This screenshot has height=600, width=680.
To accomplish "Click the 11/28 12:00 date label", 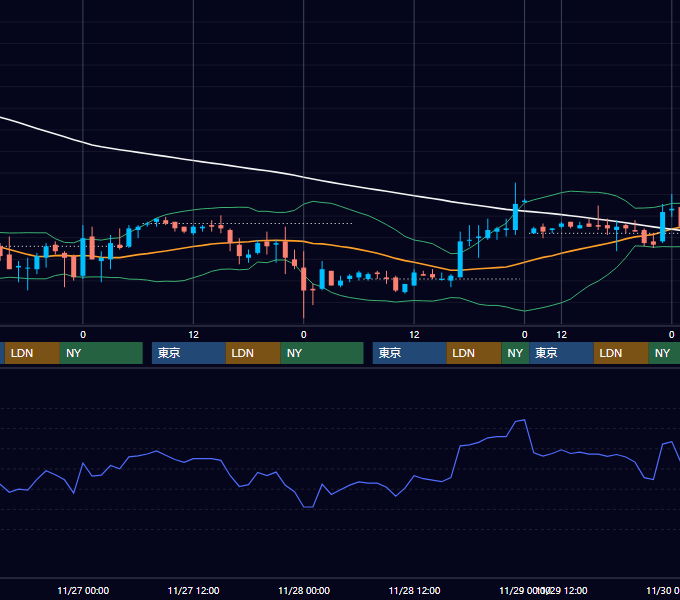I will pyautogui.click(x=414, y=590).
